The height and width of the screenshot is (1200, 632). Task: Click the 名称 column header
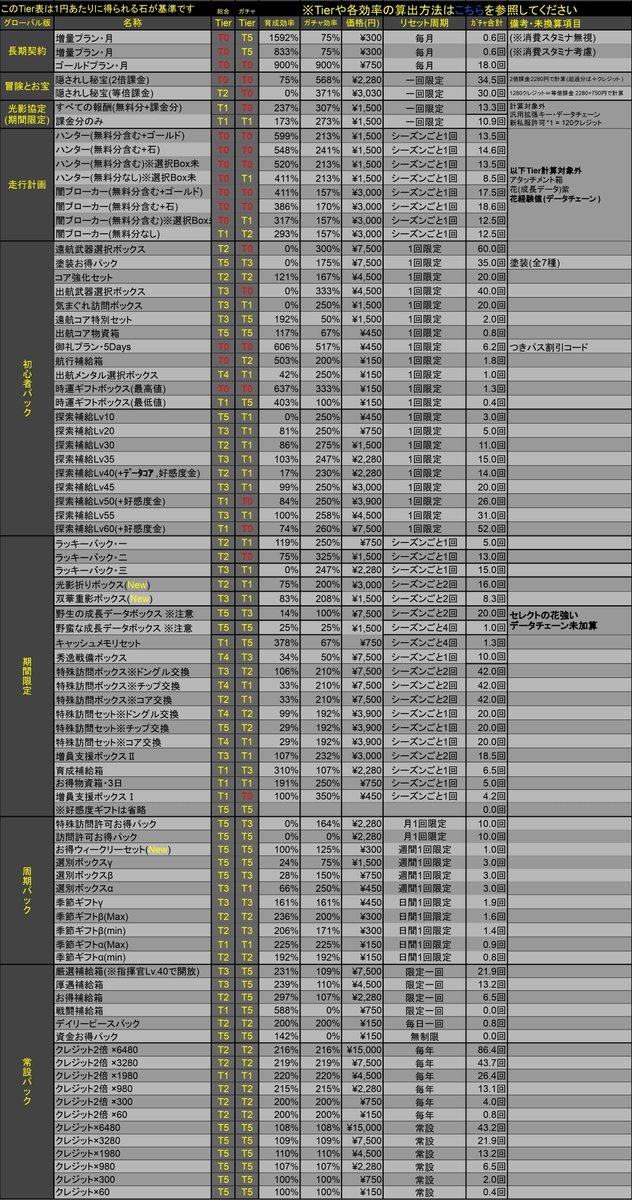point(132,22)
